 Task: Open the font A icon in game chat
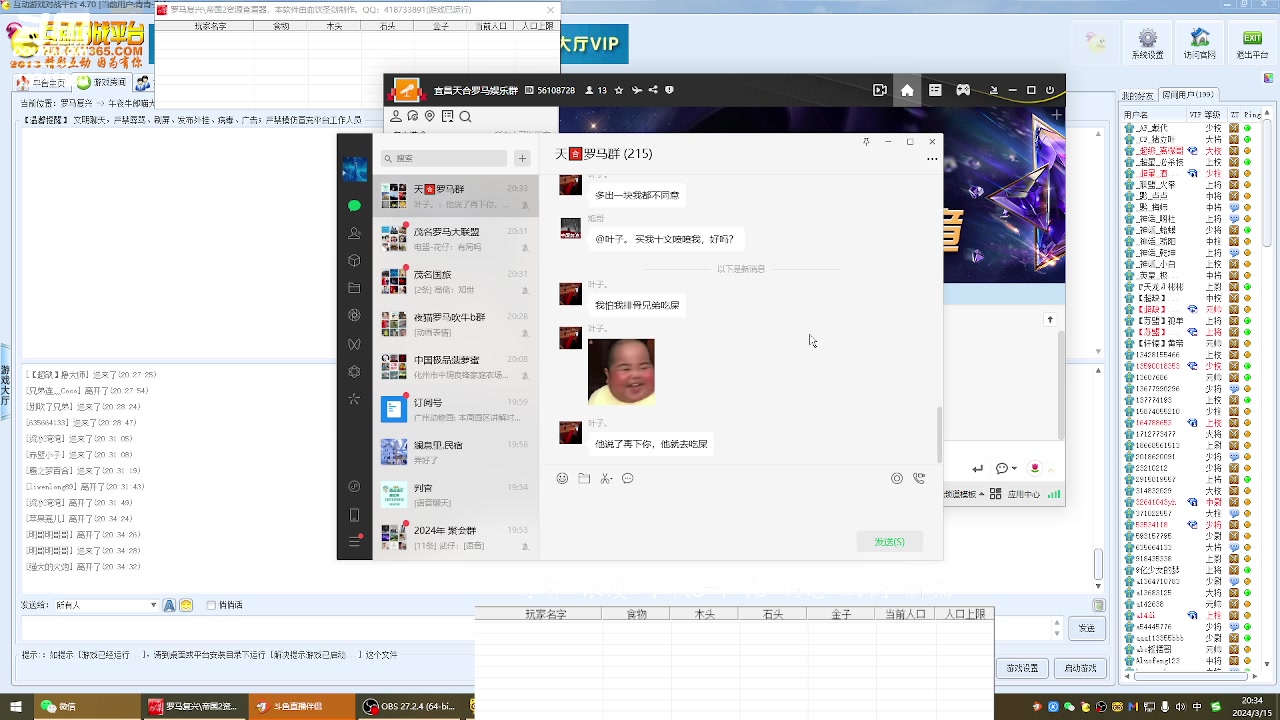[x=169, y=605]
